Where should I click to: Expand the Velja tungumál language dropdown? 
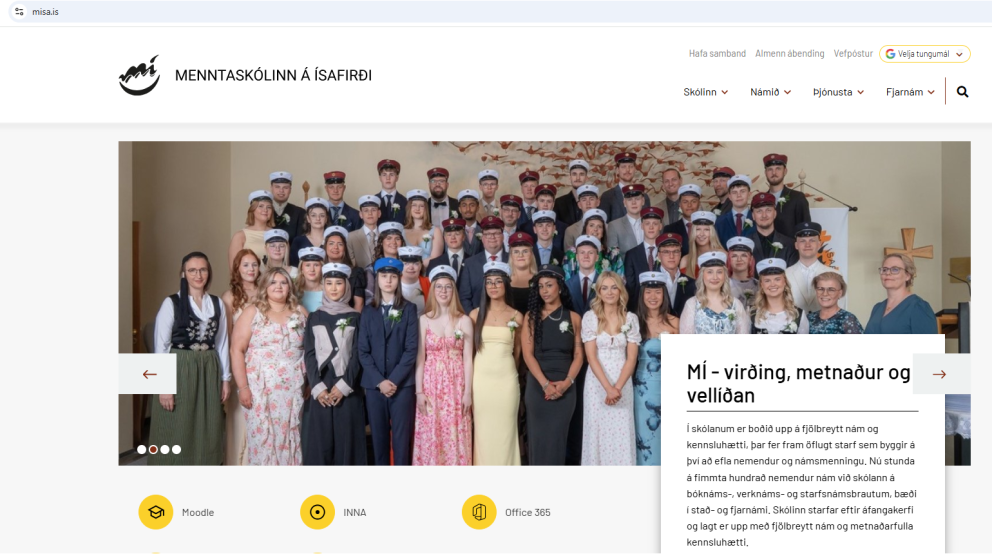[925, 54]
